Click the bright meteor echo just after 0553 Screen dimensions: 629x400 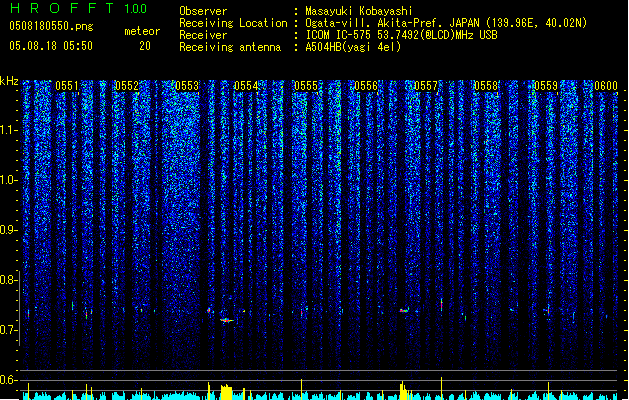tap(227, 320)
